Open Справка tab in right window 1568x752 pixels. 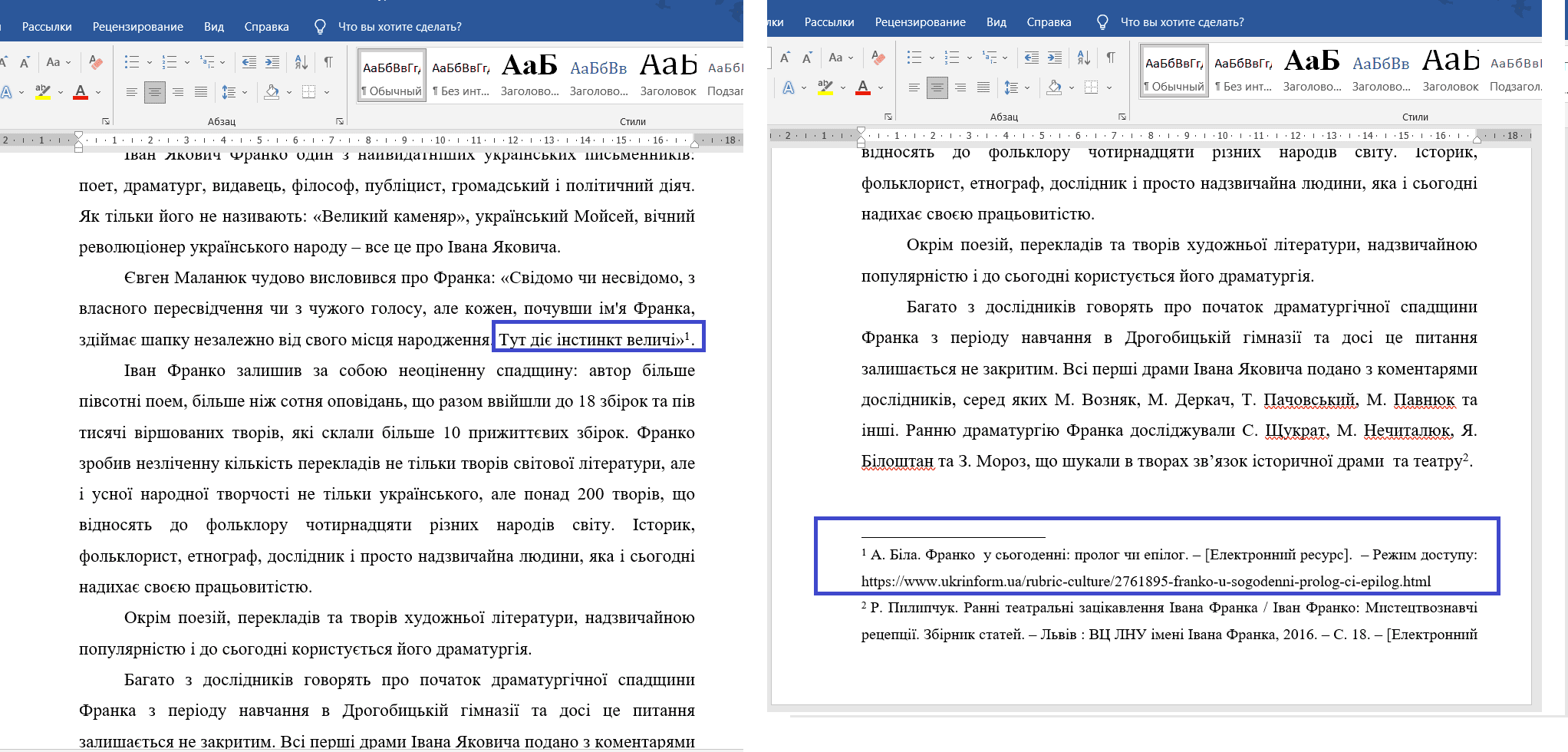1049,22
